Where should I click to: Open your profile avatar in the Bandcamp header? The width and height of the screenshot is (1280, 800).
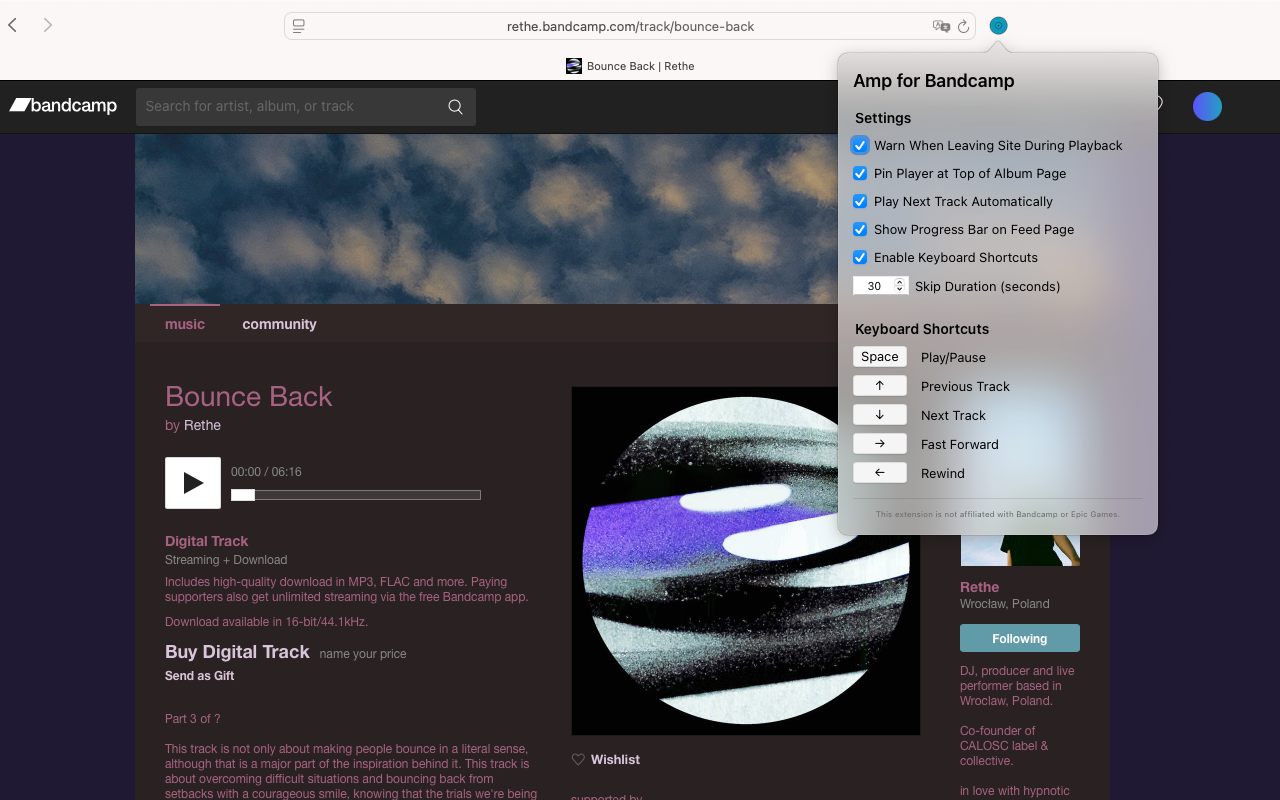tap(1207, 106)
